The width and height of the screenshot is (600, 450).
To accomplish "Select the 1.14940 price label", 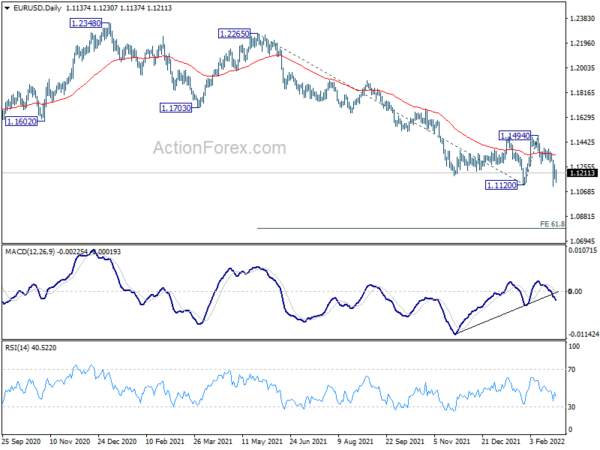I will point(515,135).
